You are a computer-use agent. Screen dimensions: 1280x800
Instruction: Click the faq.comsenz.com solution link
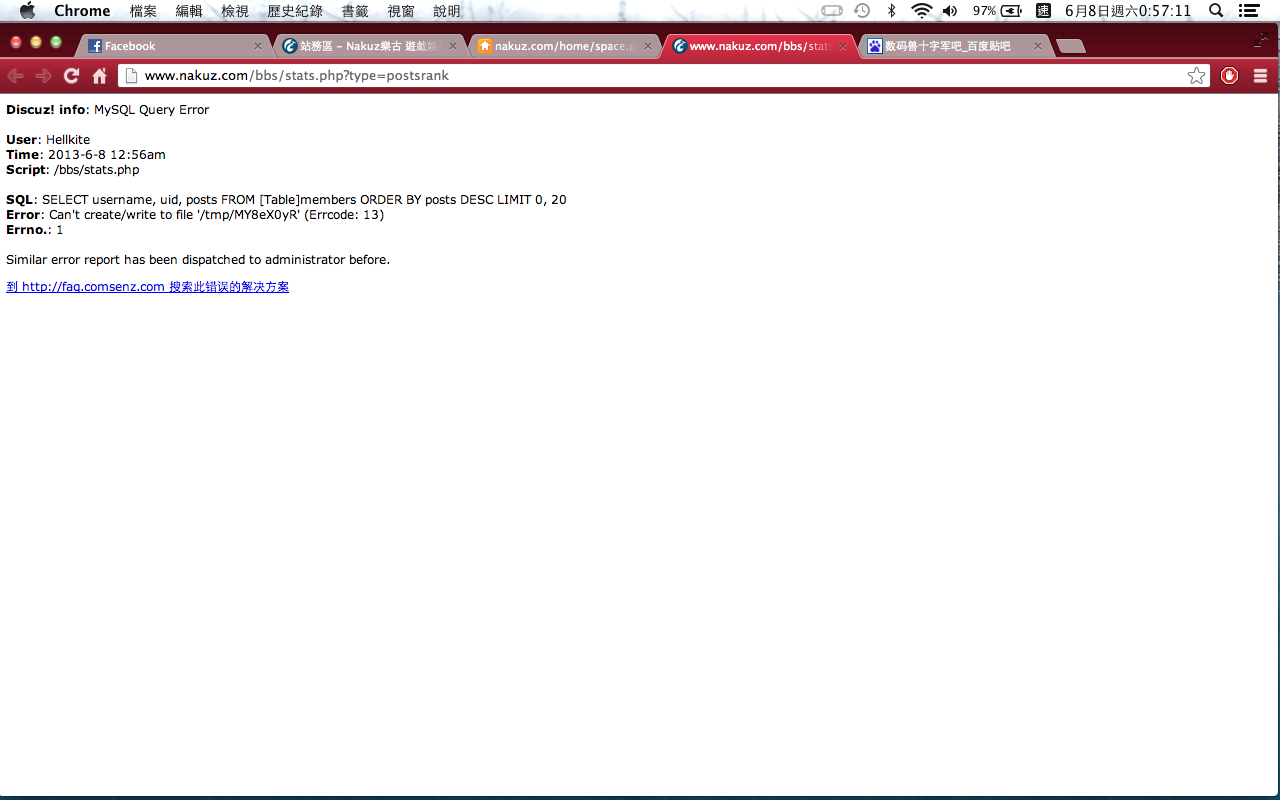point(147,287)
